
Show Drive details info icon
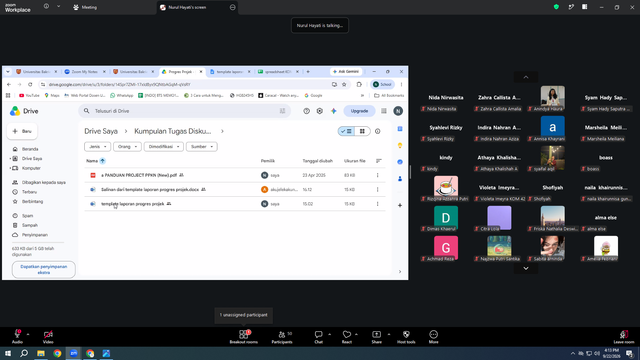(378, 131)
